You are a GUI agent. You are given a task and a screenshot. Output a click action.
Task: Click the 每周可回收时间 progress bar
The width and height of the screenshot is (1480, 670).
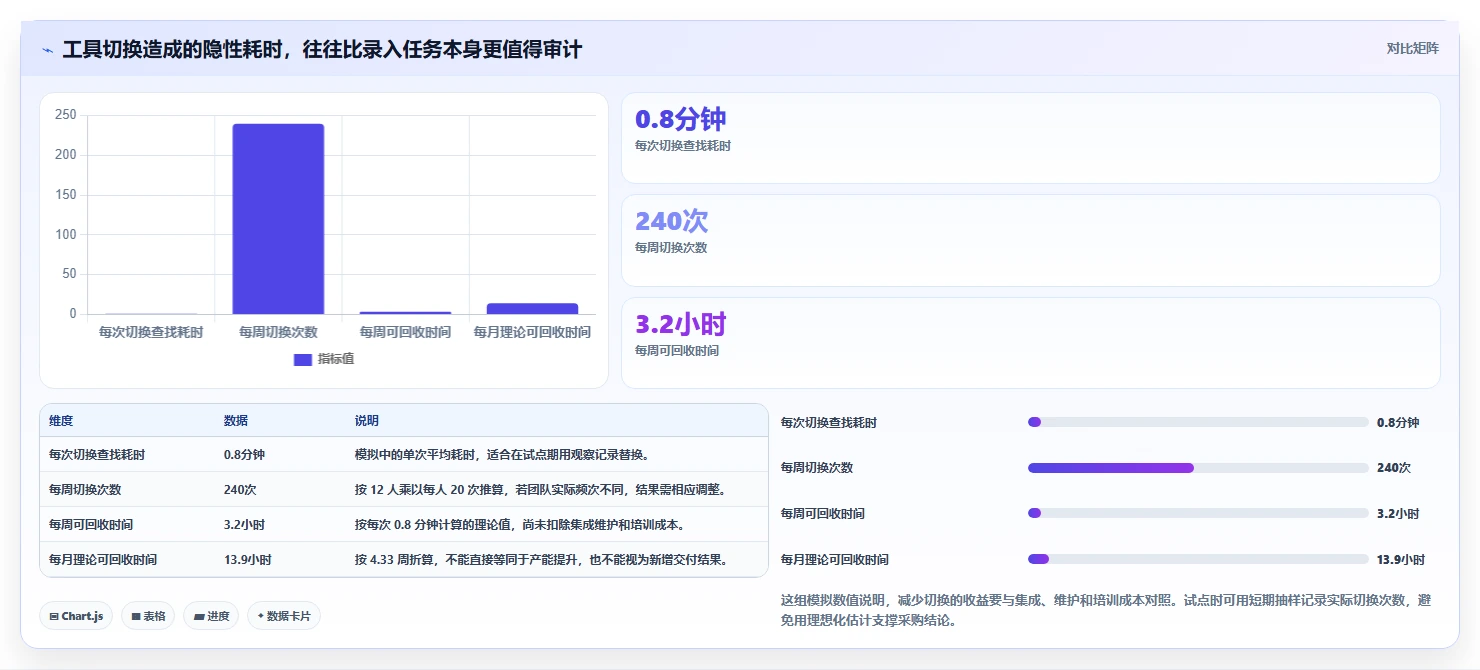pos(1198,513)
